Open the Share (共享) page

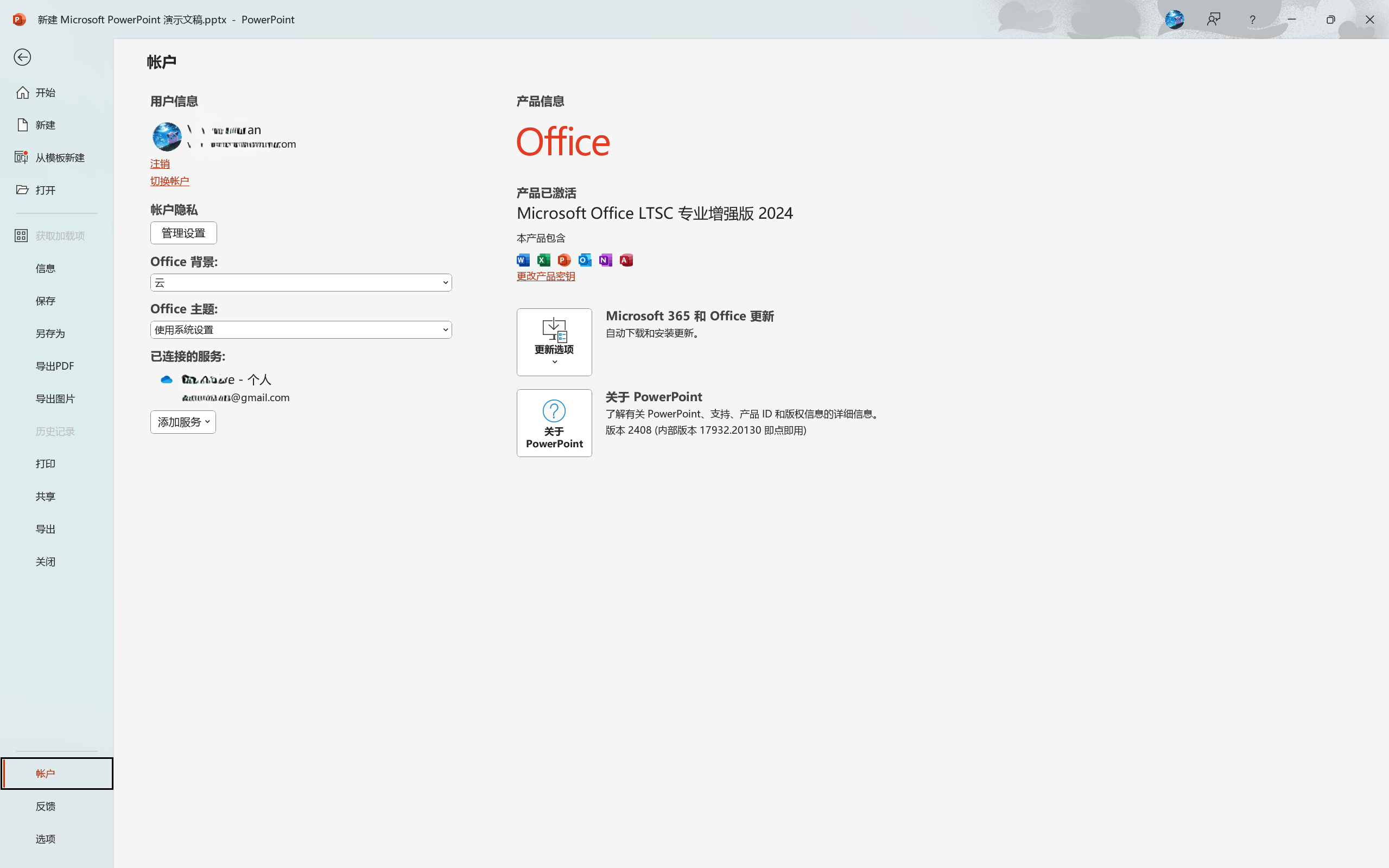click(x=56, y=496)
